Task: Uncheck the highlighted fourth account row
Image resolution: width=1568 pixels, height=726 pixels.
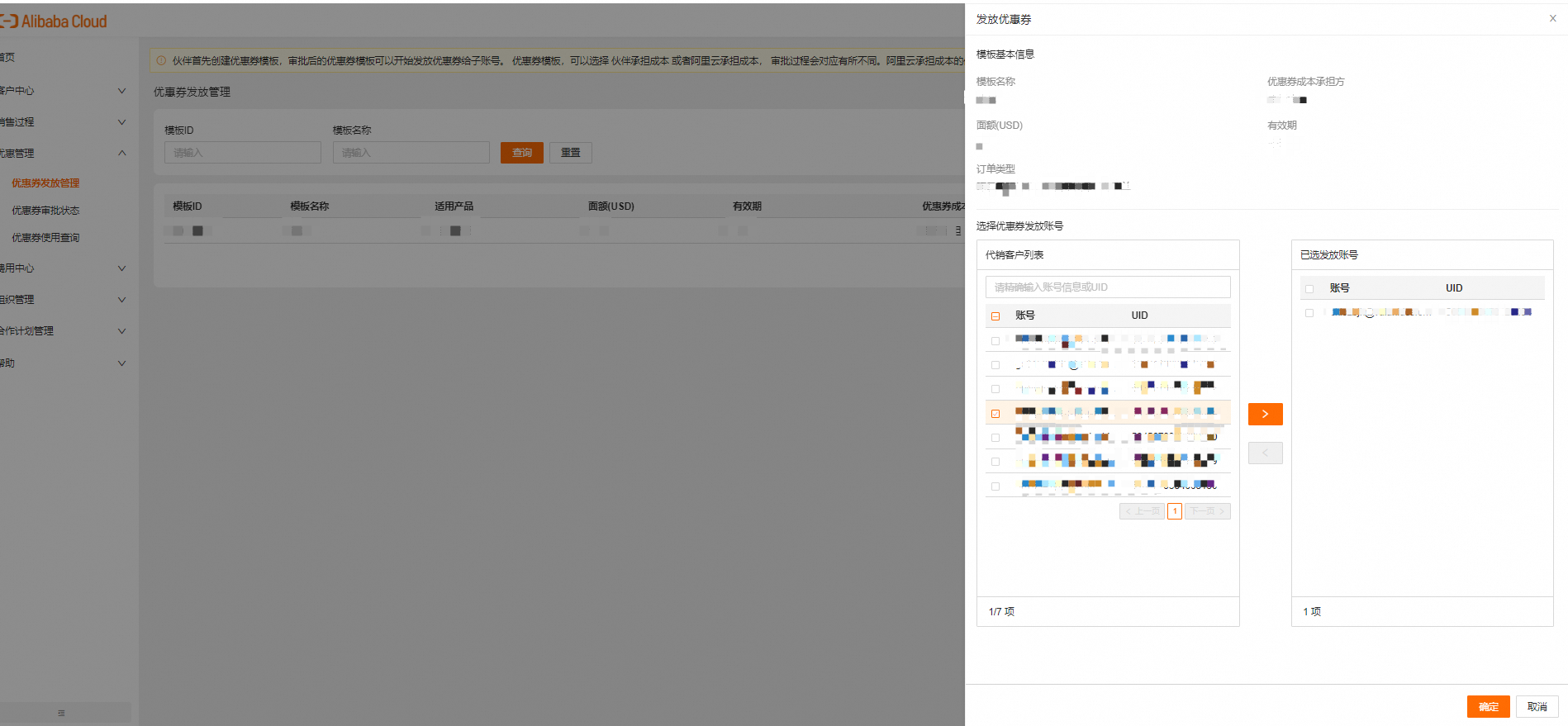Action: (x=995, y=414)
